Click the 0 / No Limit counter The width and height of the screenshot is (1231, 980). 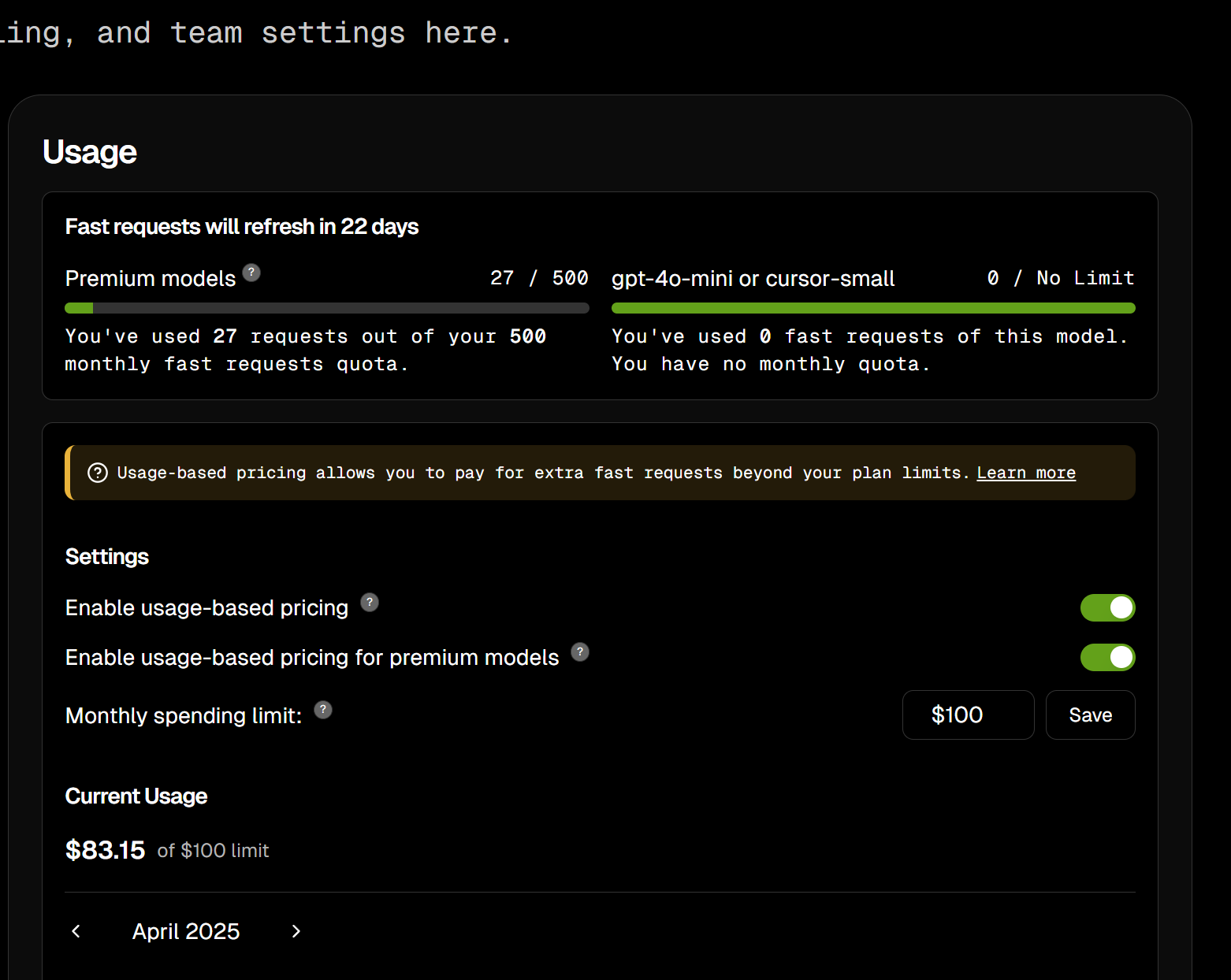[x=1060, y=278]
